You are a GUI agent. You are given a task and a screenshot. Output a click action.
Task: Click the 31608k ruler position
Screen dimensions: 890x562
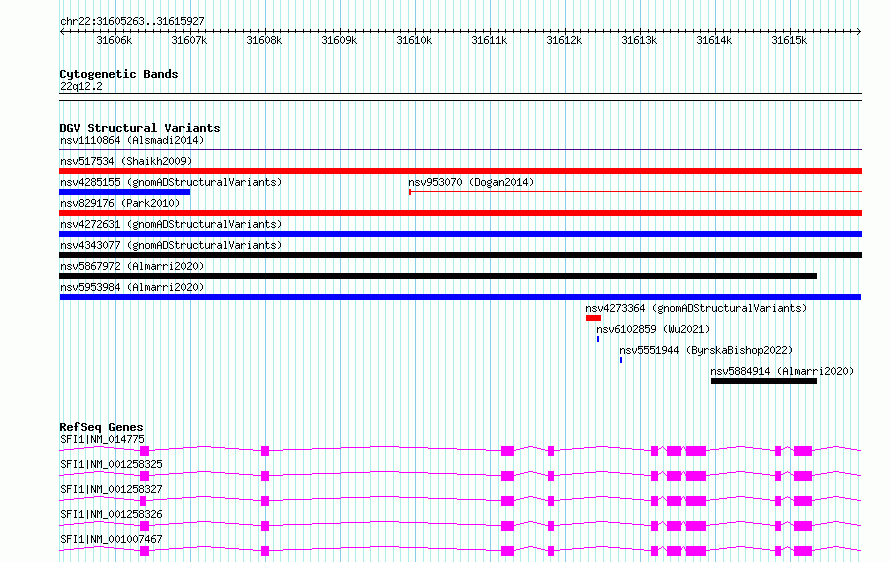coord(264,40)
